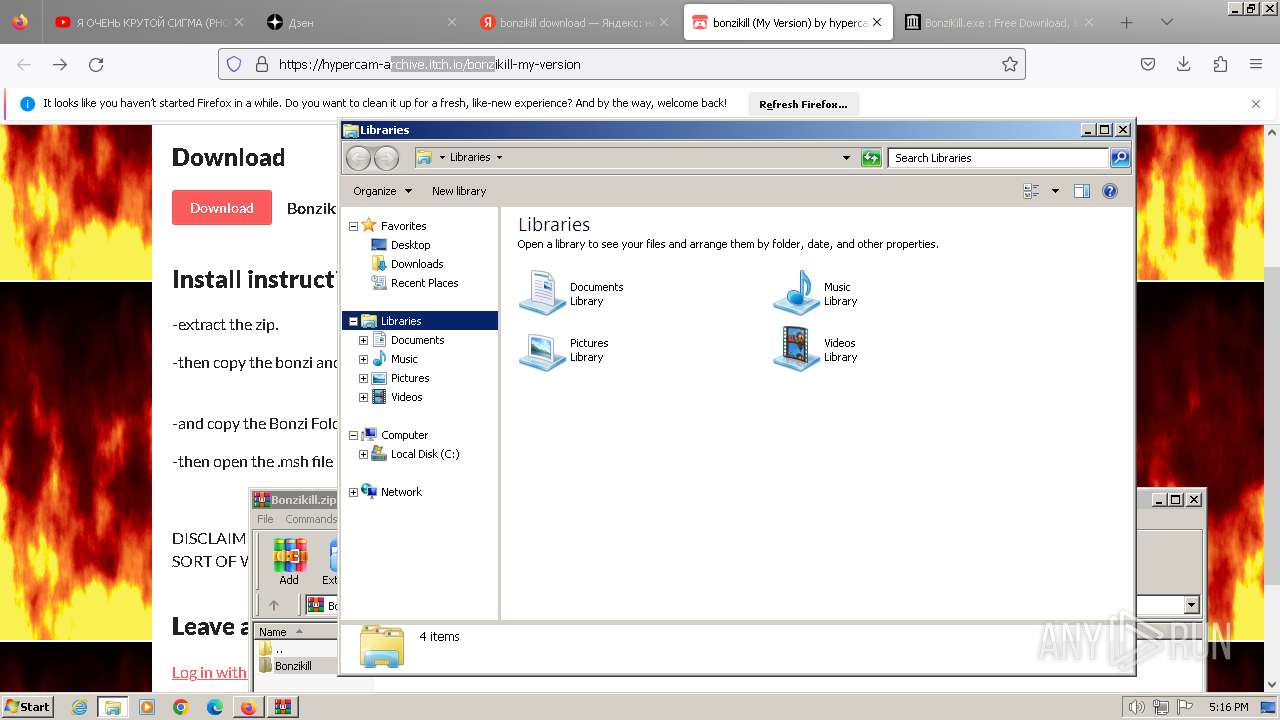
Task: Click the Name column header in WinRAR
Action: coord(296,632)
